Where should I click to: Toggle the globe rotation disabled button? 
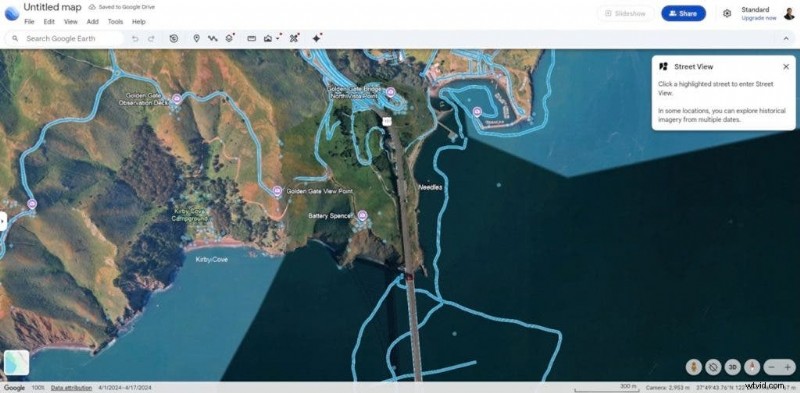[x=713, y=367]
